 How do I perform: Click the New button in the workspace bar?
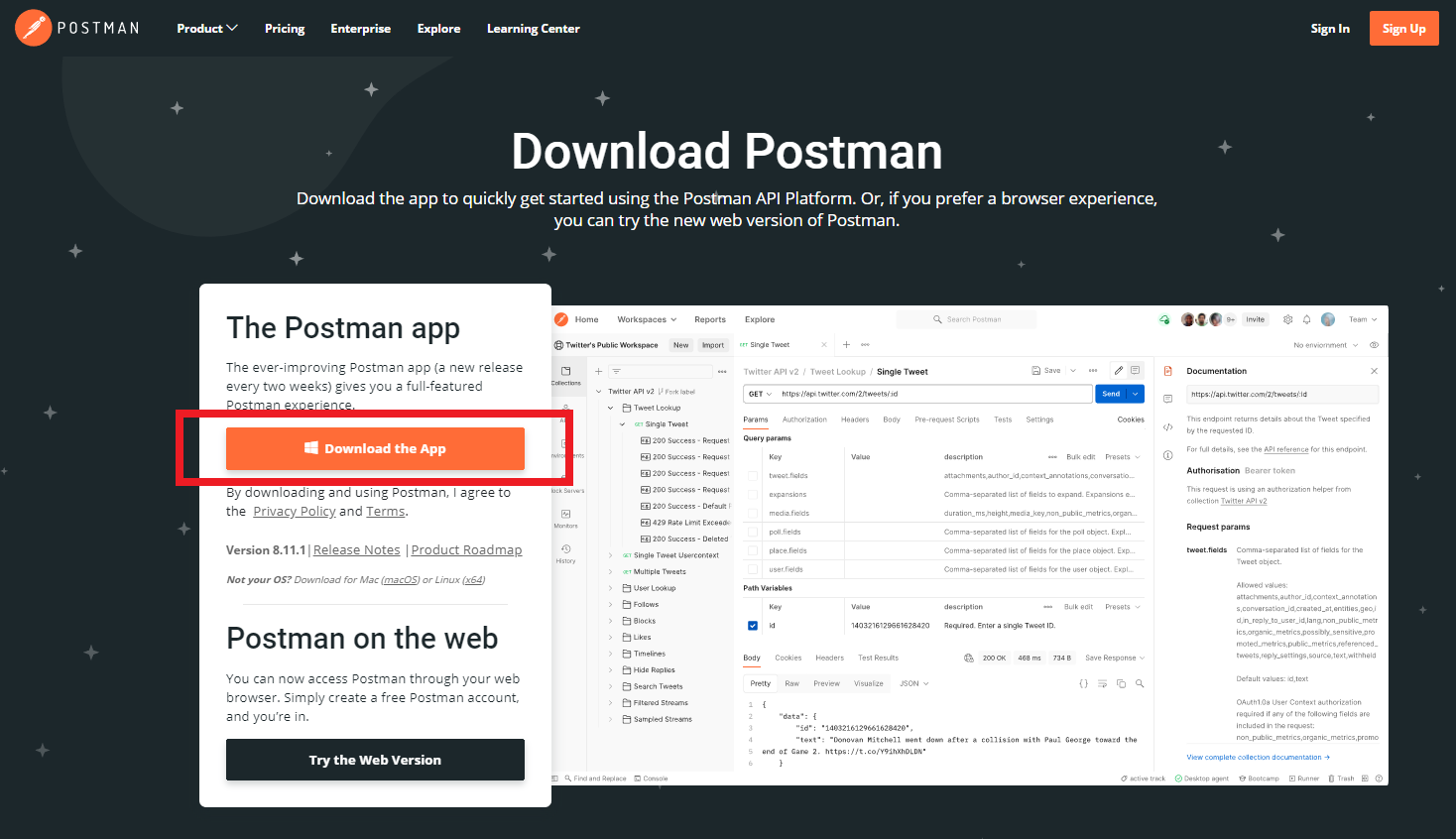click(x=680, y=345)
